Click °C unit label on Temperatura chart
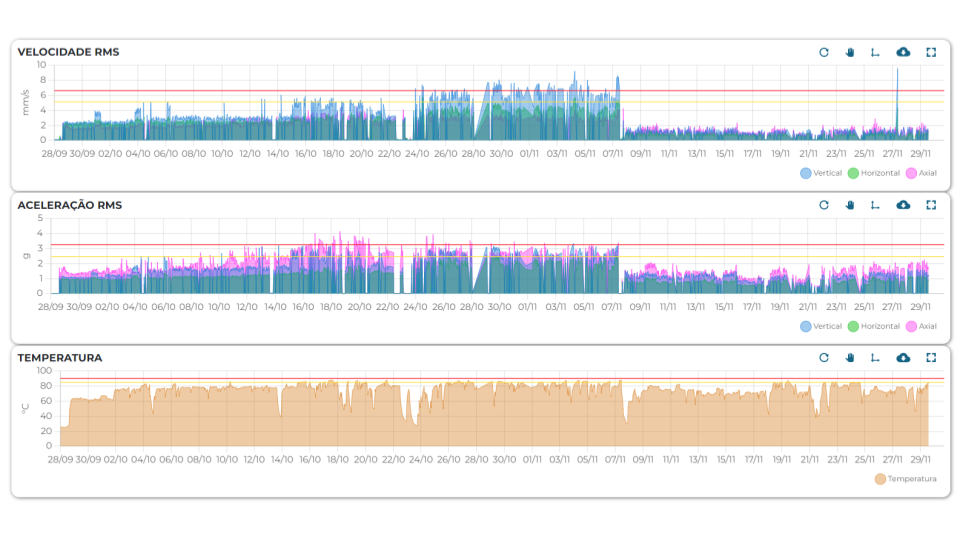Screen dimensions: 960x540 tap(25, 408)
